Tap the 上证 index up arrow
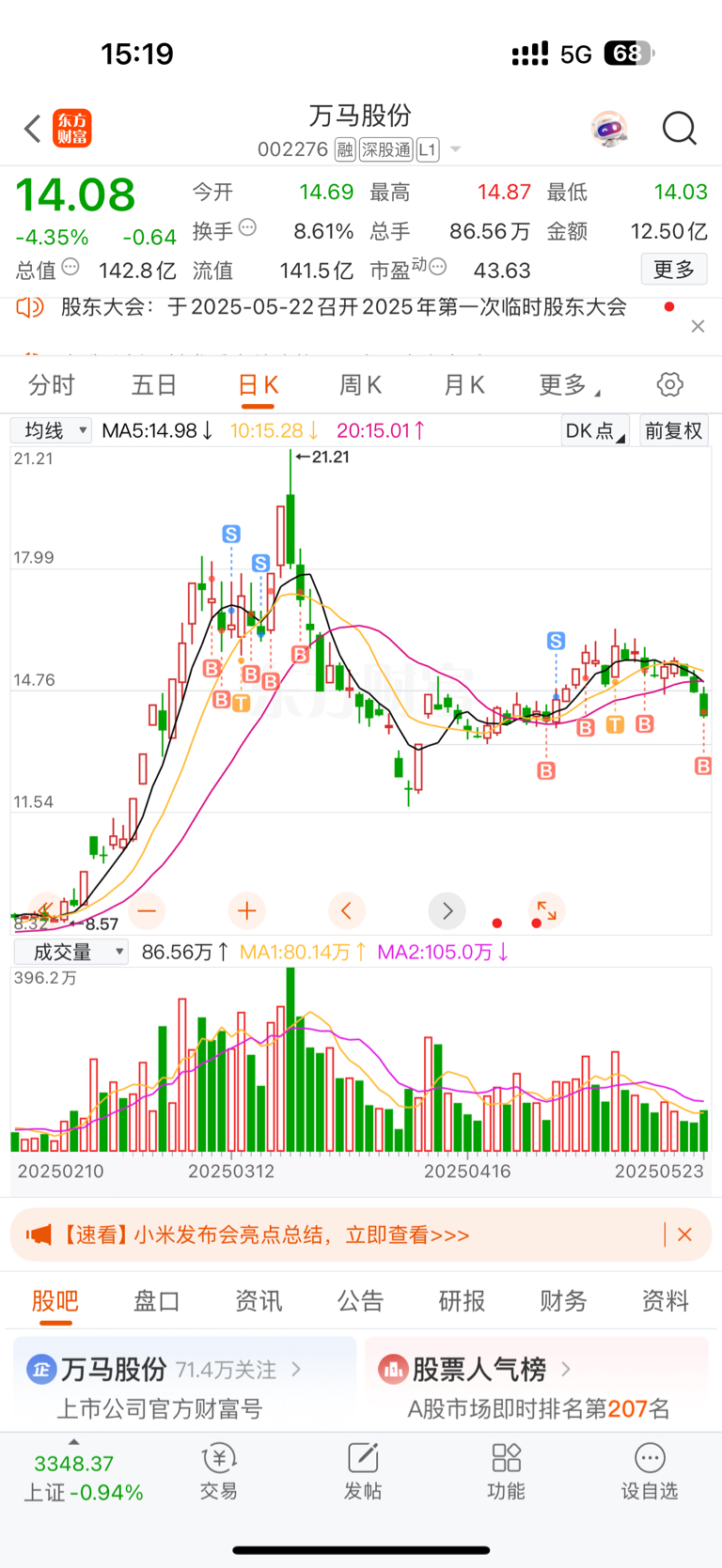 [74, 1442]
